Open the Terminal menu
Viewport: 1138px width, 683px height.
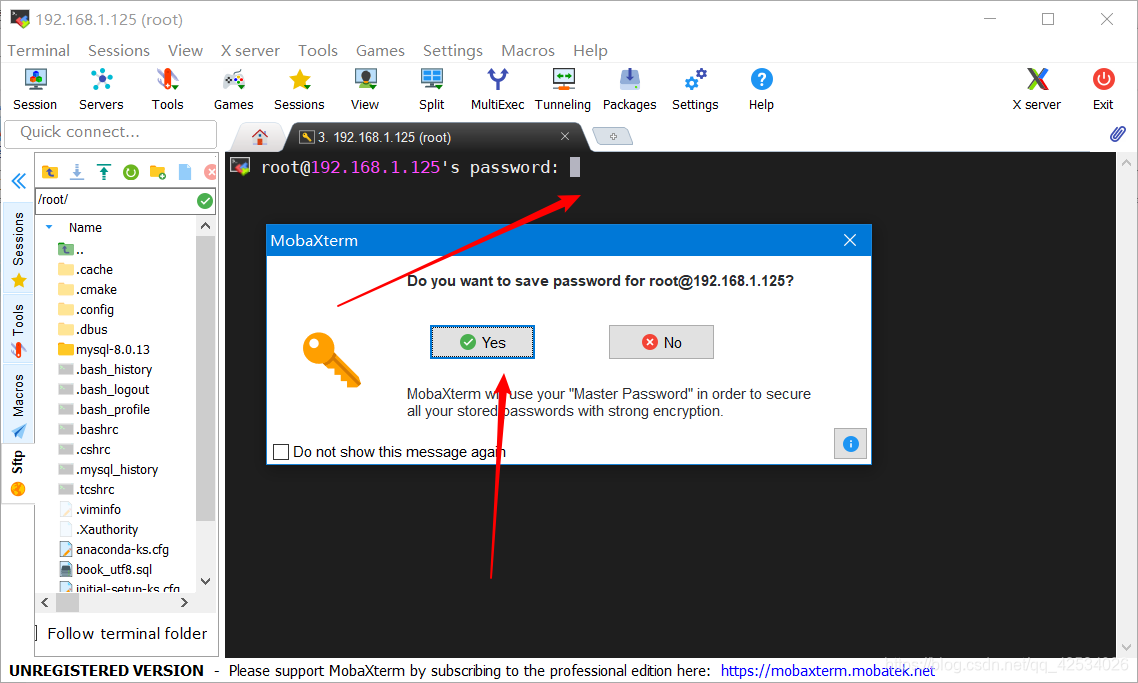(x=38, y=51)
